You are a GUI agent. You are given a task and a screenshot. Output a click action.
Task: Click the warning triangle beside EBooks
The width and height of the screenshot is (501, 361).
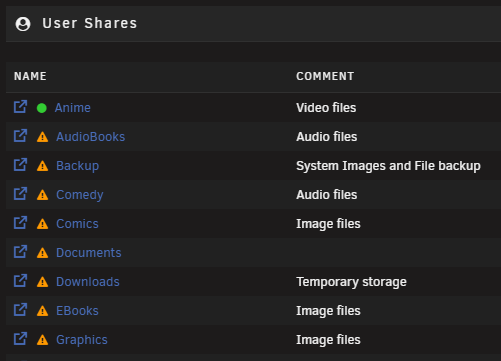pos(42,311)
